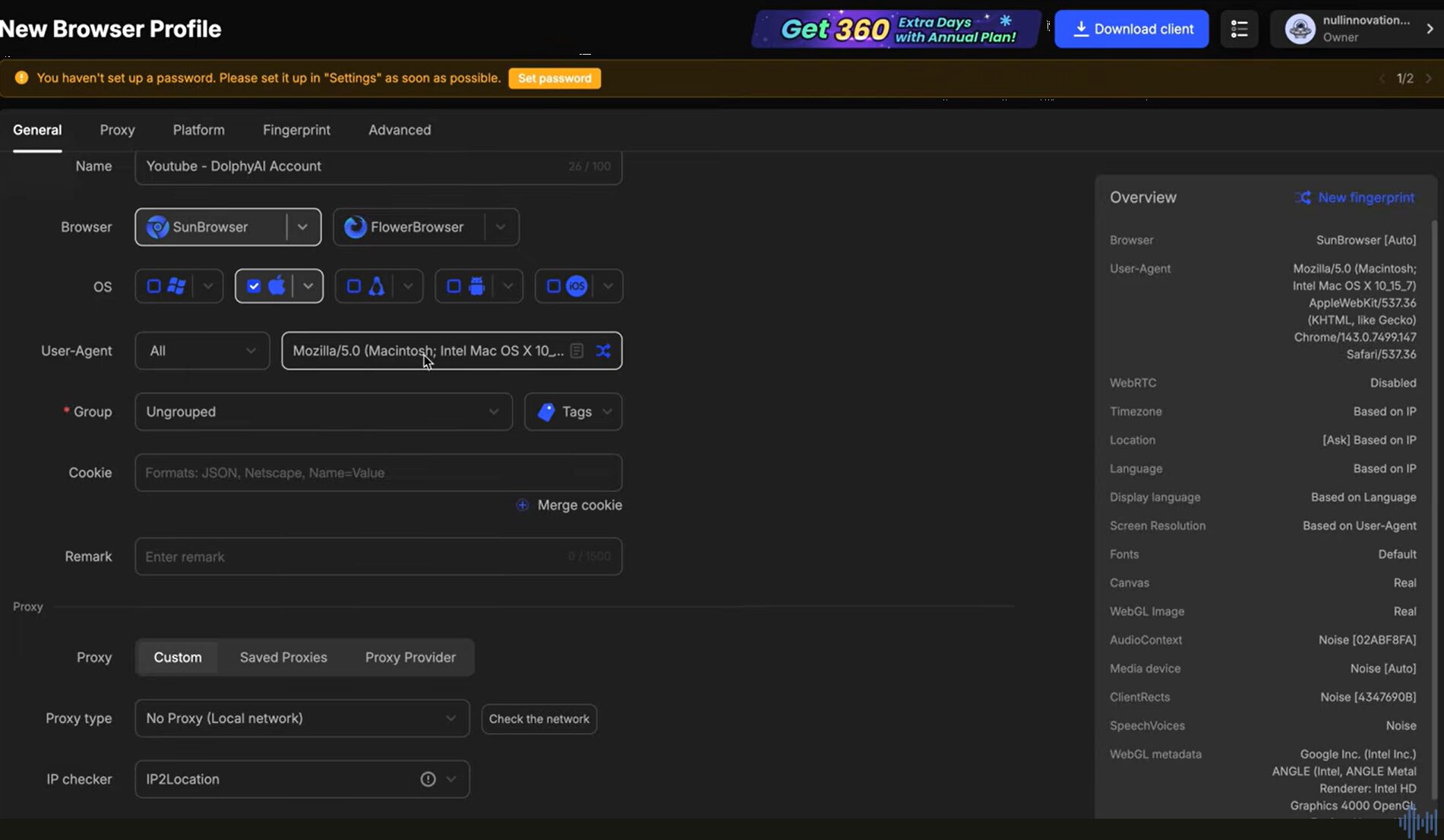Expand the account menu chevron
Screen dimensions: 1444x840
coord(1430,29)
